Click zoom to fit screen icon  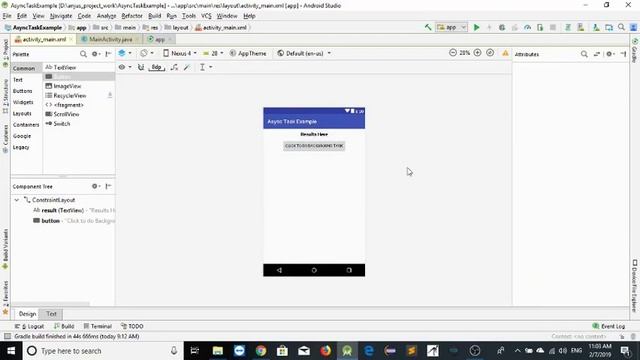pos(490,53)
